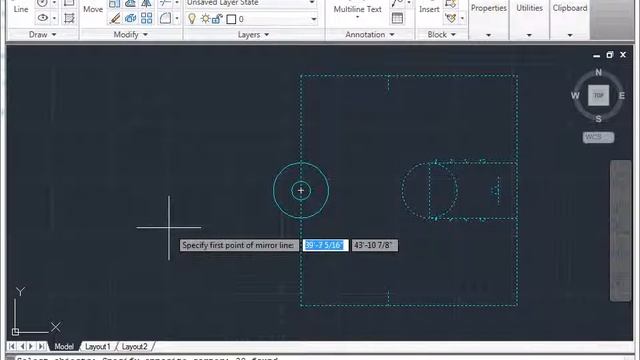Viewport: 640px width, 360px height.
Task: Click the UCS origin icon square
Action: tap(16, 332)
